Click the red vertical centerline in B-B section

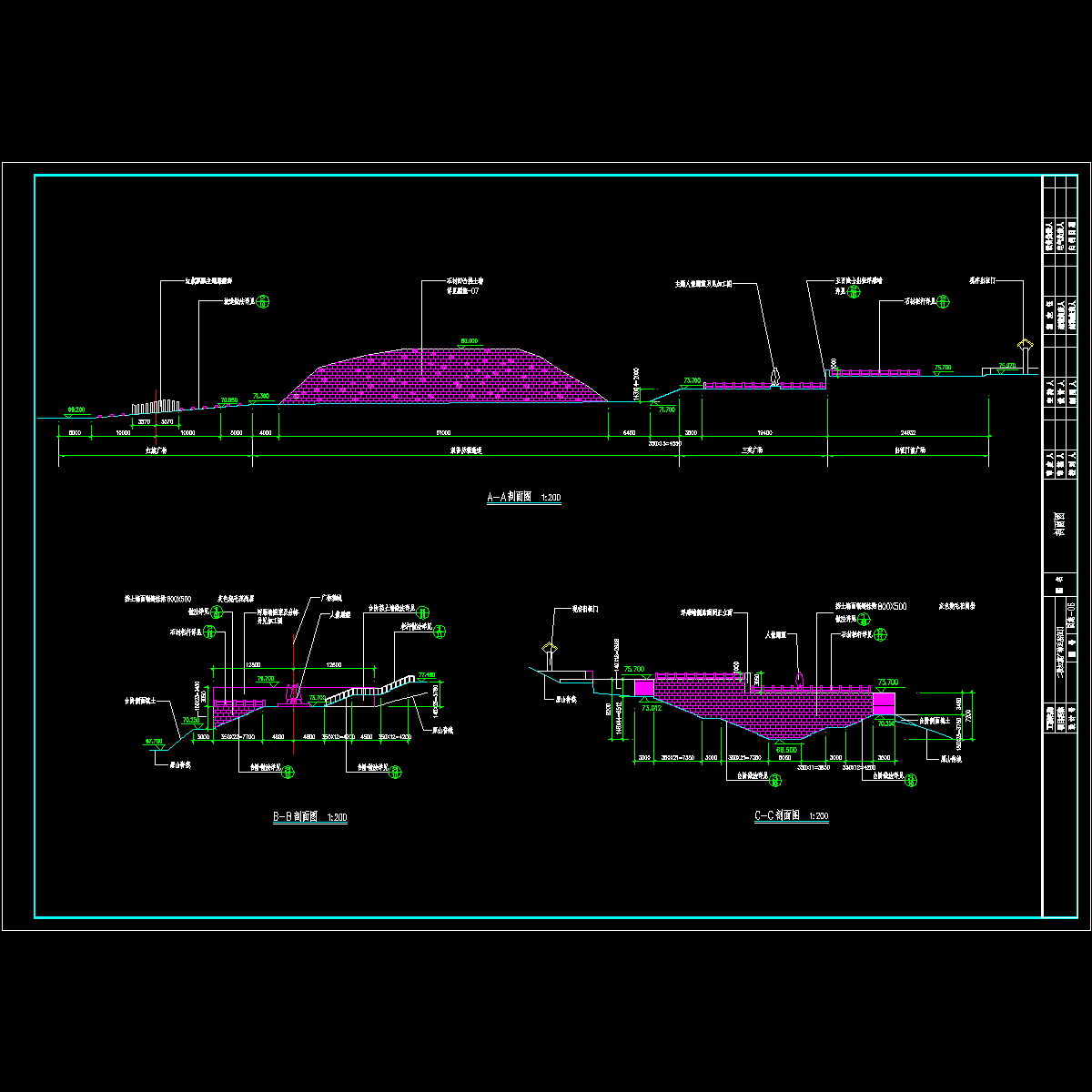pos(293,728)
